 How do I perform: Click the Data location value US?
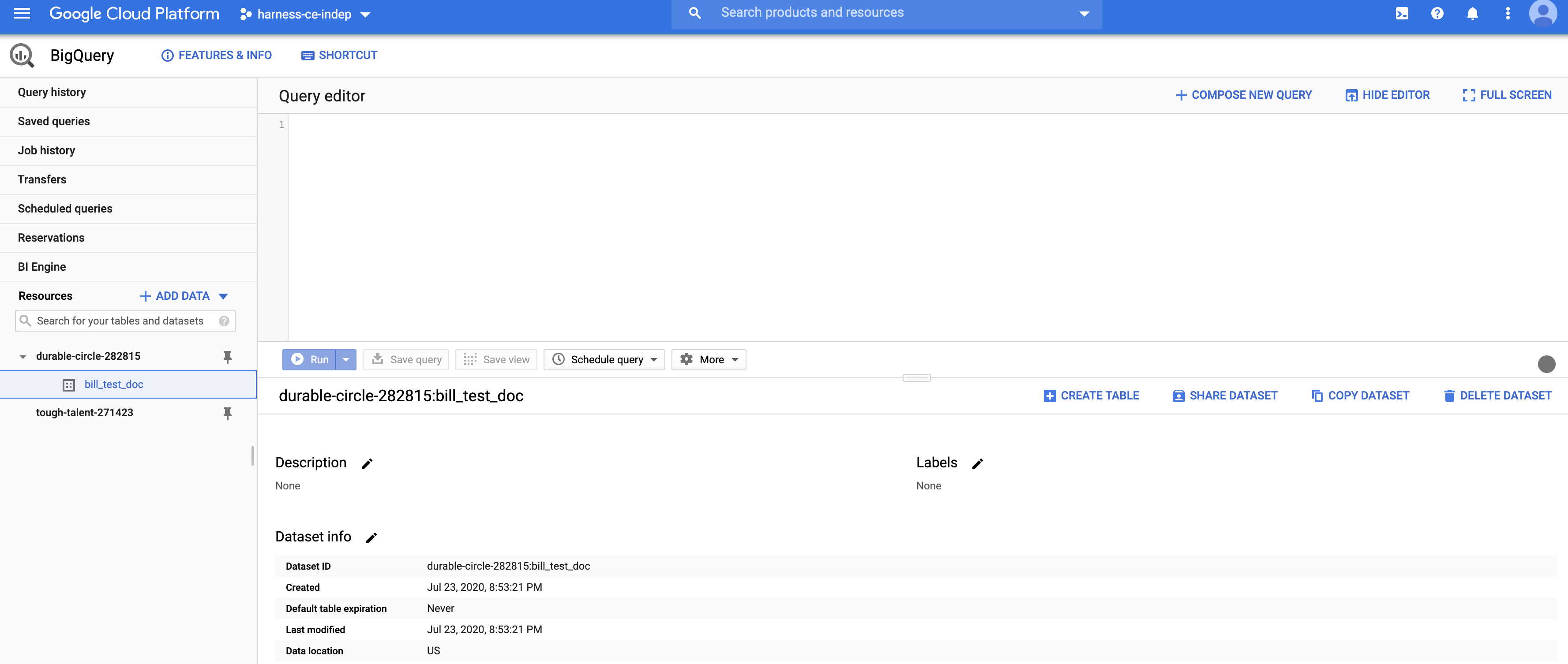coord(433,651)
